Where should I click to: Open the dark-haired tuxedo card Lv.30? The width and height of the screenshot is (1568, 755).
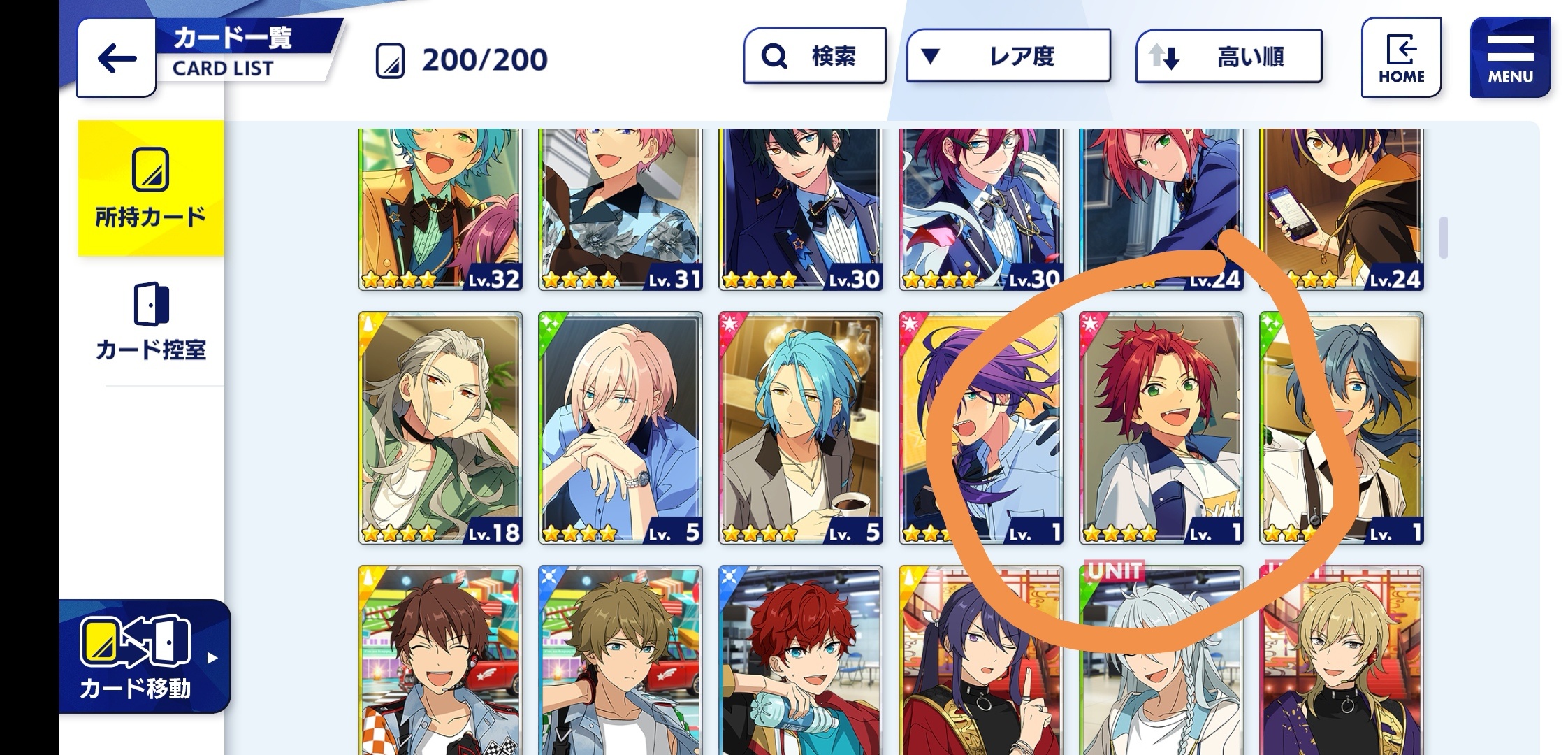801,209
